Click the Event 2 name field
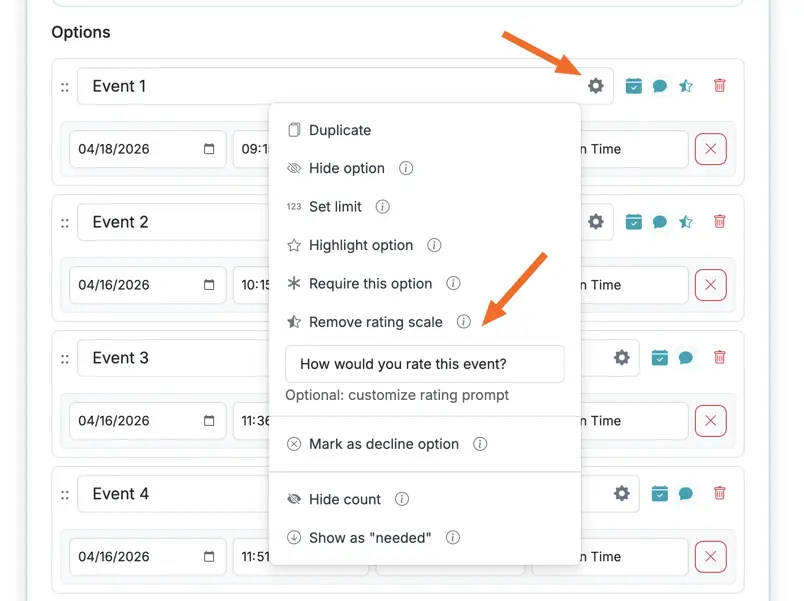Viewport: 804px width, 601px height. pyautogui.click(x=173, y=222)
